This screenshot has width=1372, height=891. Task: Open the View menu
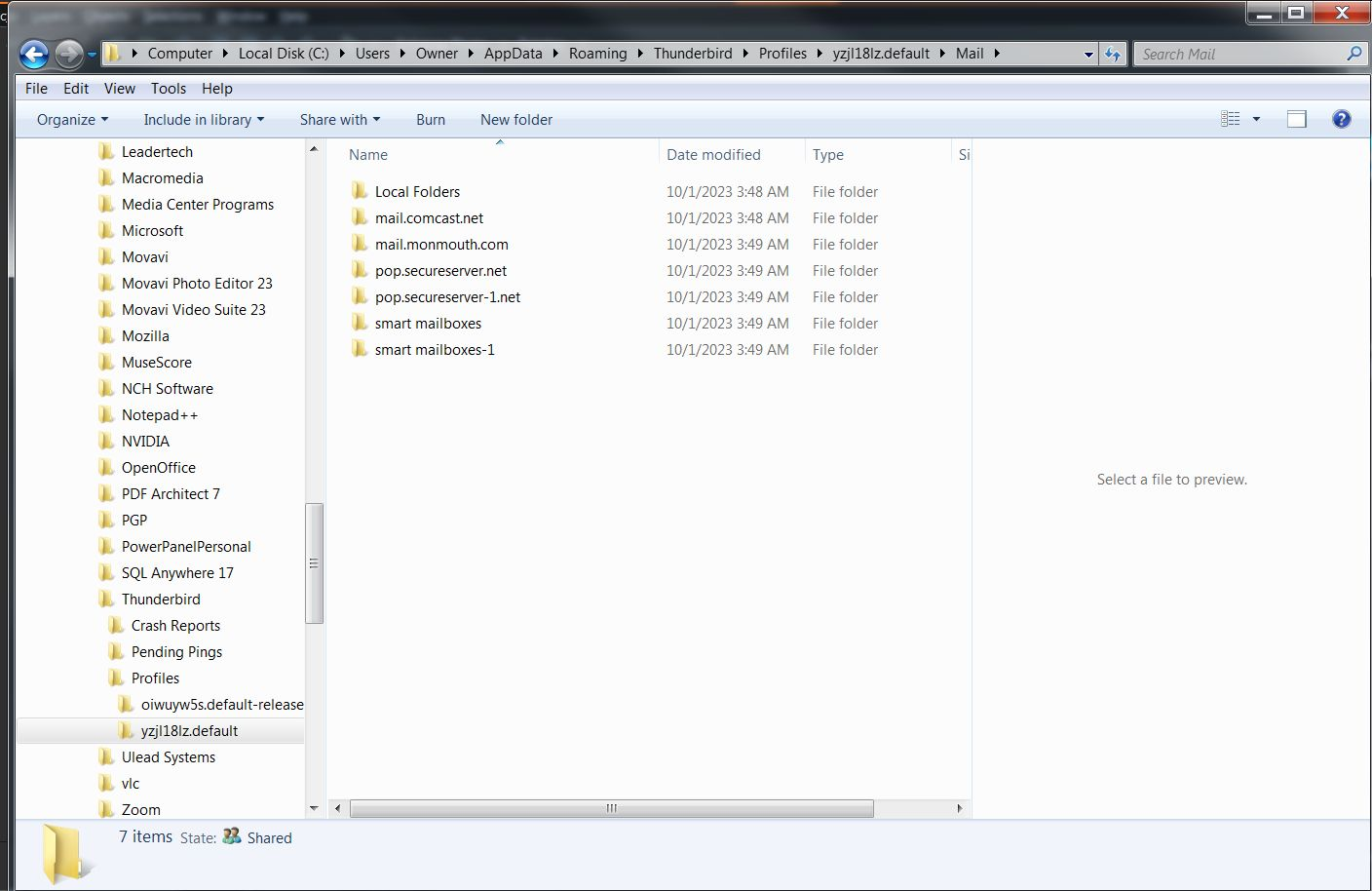119,88
